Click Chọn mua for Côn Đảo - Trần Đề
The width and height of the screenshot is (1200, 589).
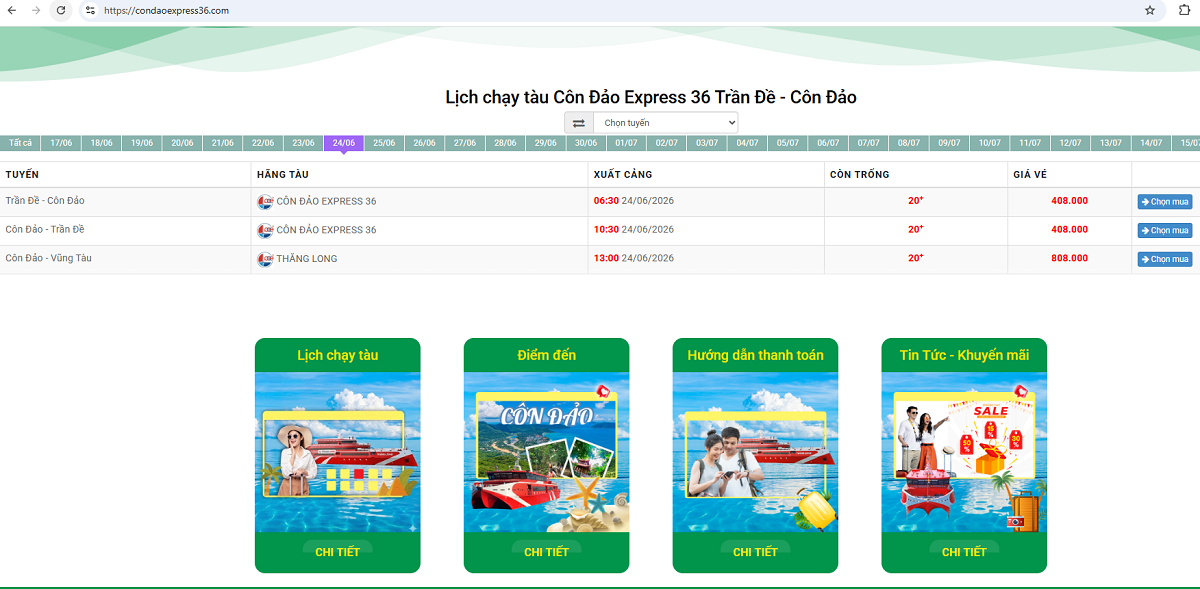click(1165, 230)
